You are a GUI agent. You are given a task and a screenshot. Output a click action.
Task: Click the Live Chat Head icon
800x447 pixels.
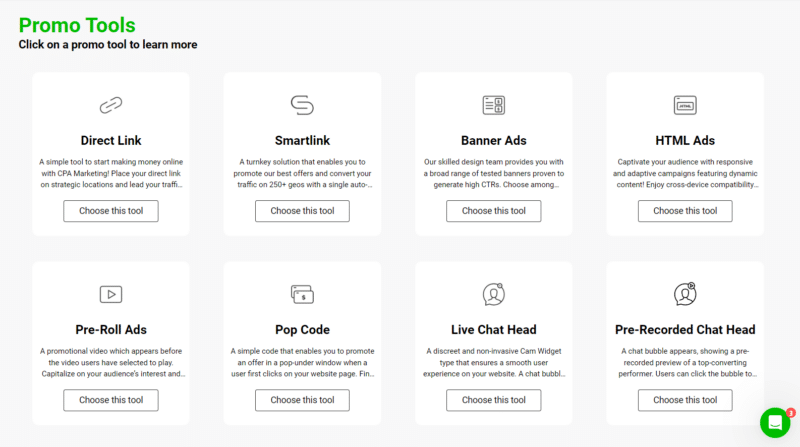(493, 294)
